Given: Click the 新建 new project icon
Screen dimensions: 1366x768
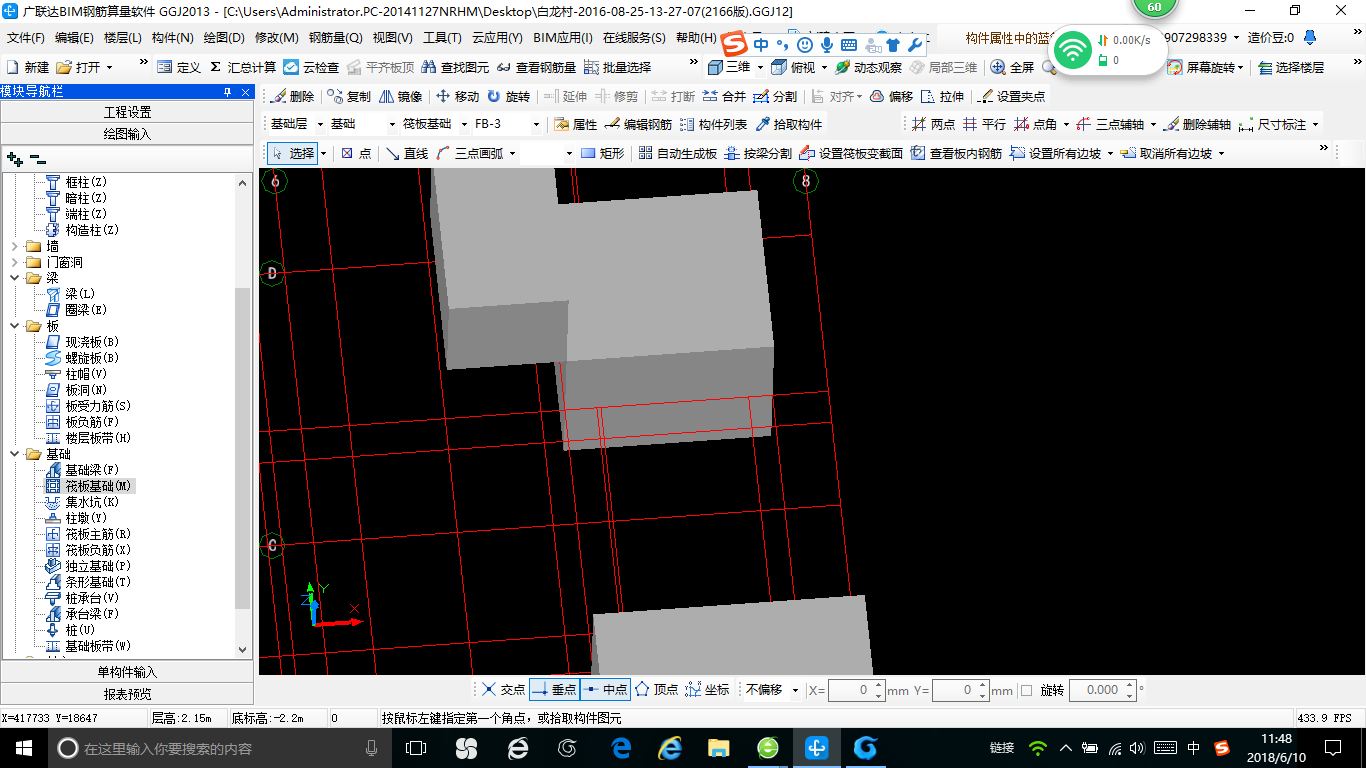Looking at the screenshot, I should 28,67.
